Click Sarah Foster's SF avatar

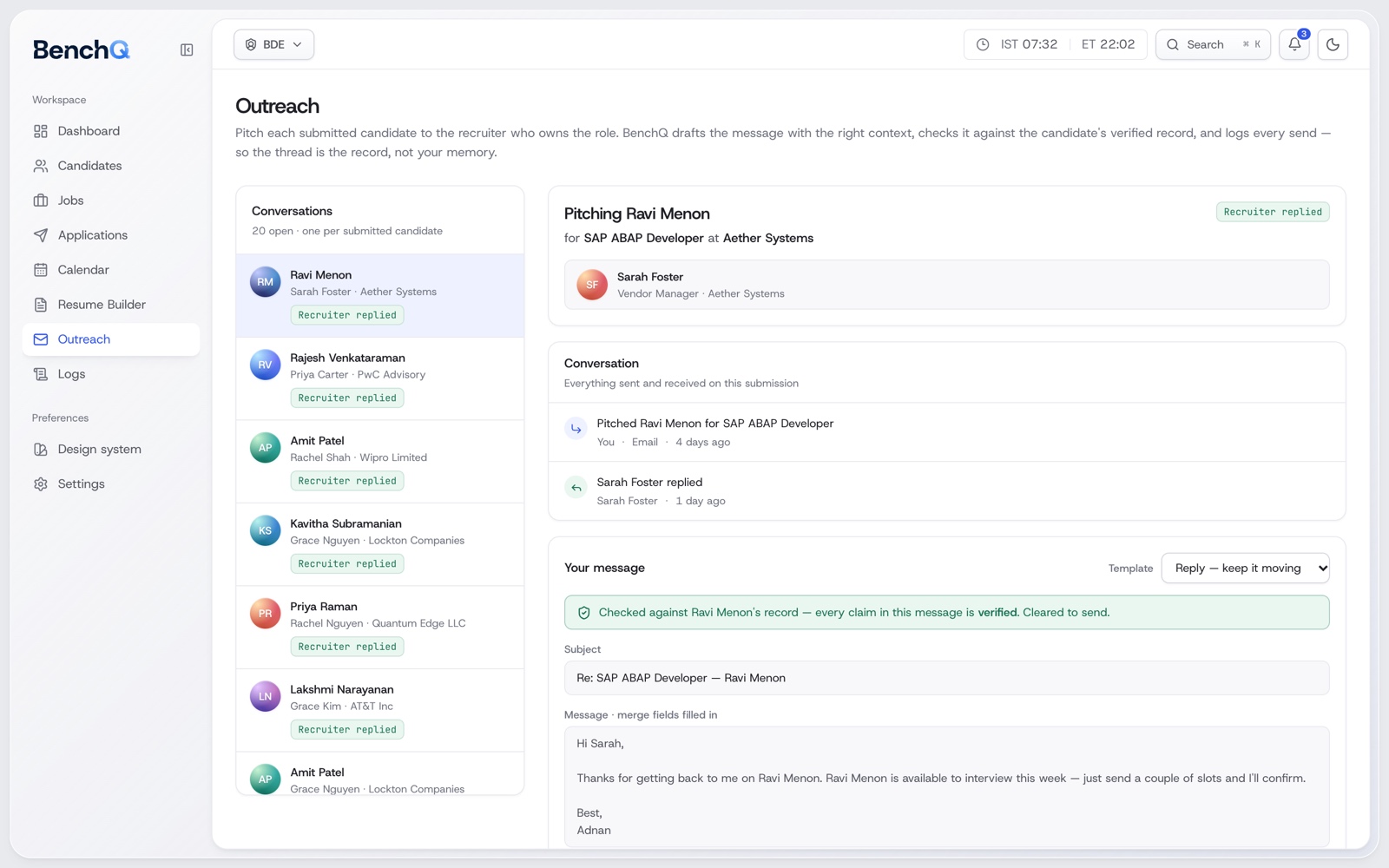click(592, 285)
